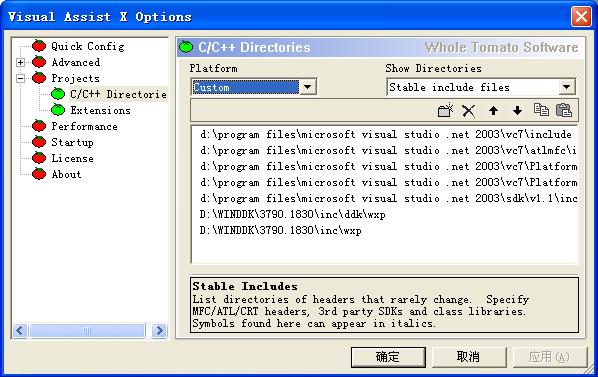Move directory up with up arrow
The width and height of the screenshot is (598, 377).
click(x=493, y=111)
